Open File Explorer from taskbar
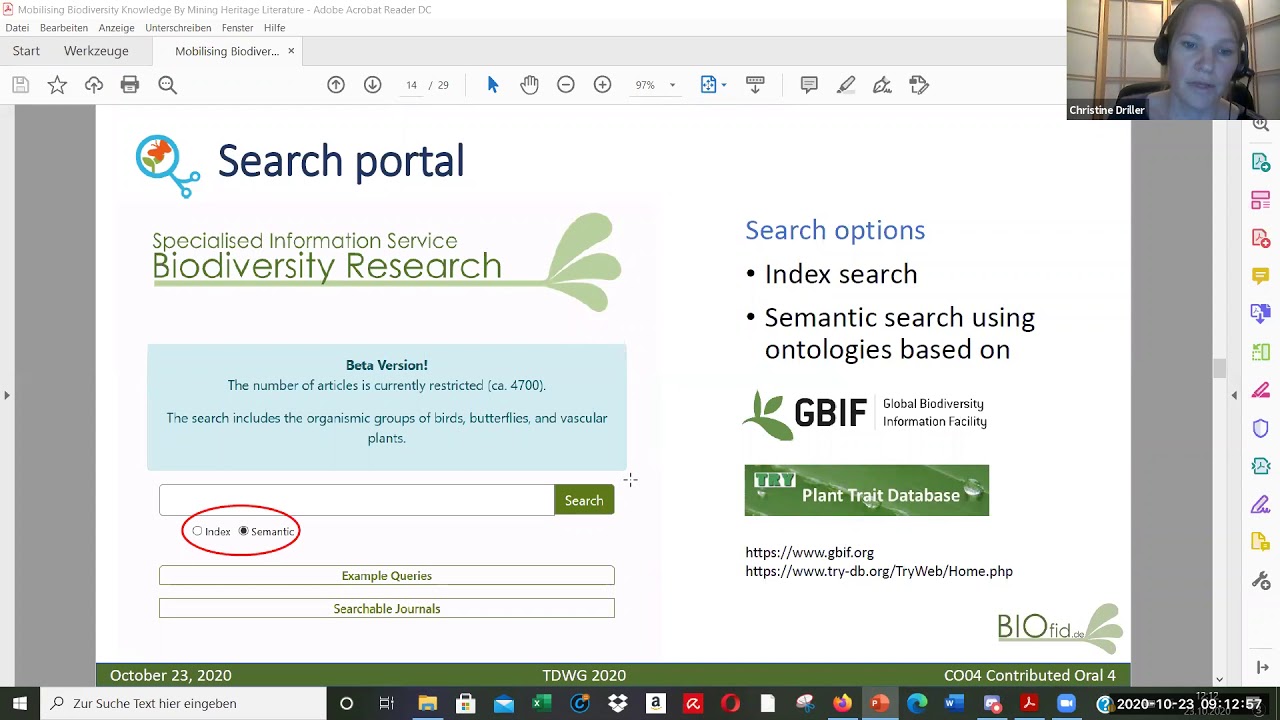 [427, 703]
